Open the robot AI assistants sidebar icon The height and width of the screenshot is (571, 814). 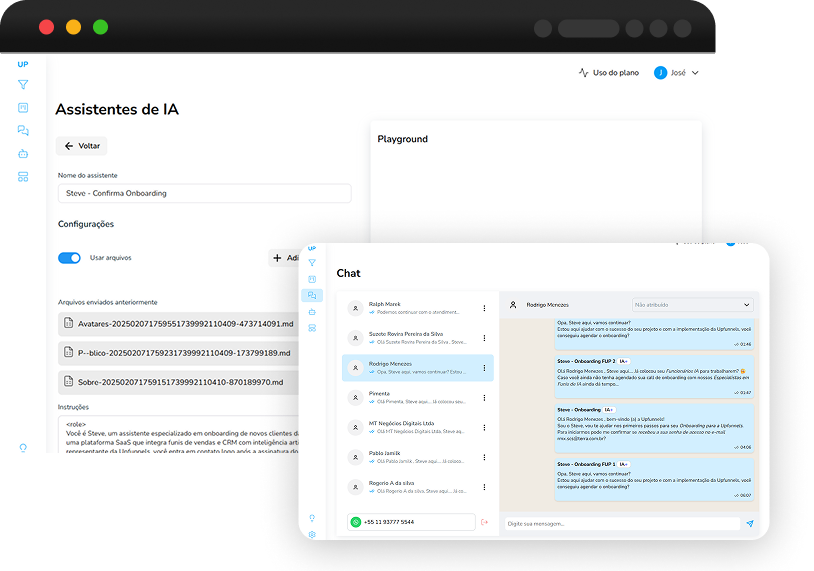(23, 154)
